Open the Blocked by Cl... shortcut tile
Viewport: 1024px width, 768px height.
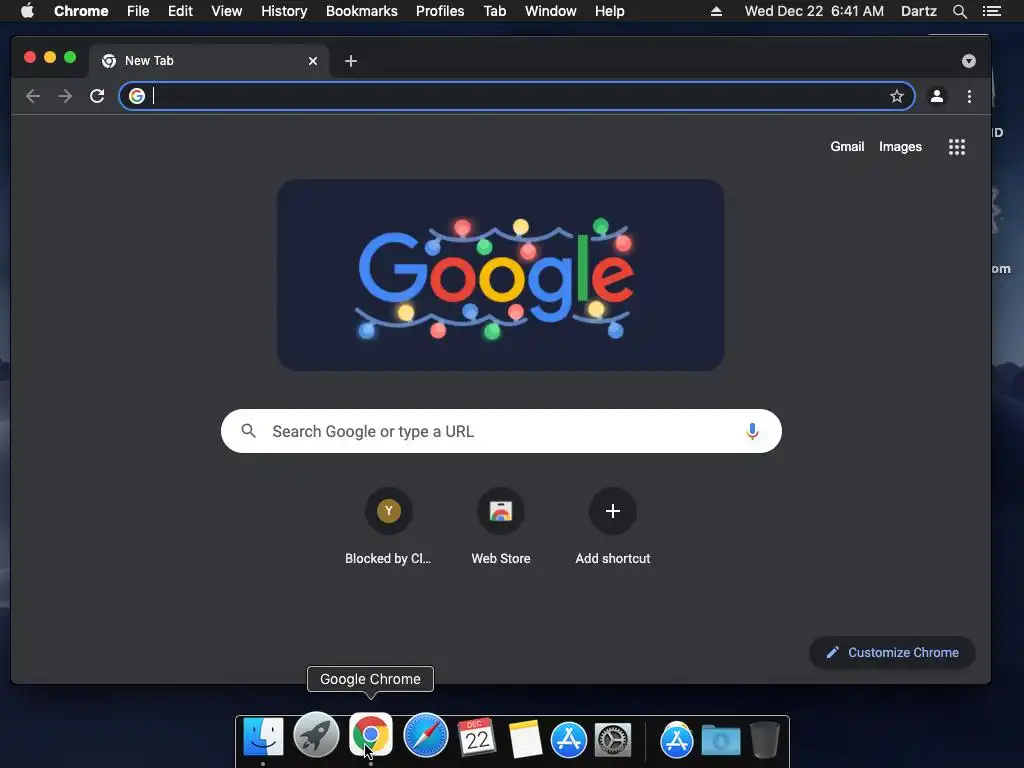389,528
